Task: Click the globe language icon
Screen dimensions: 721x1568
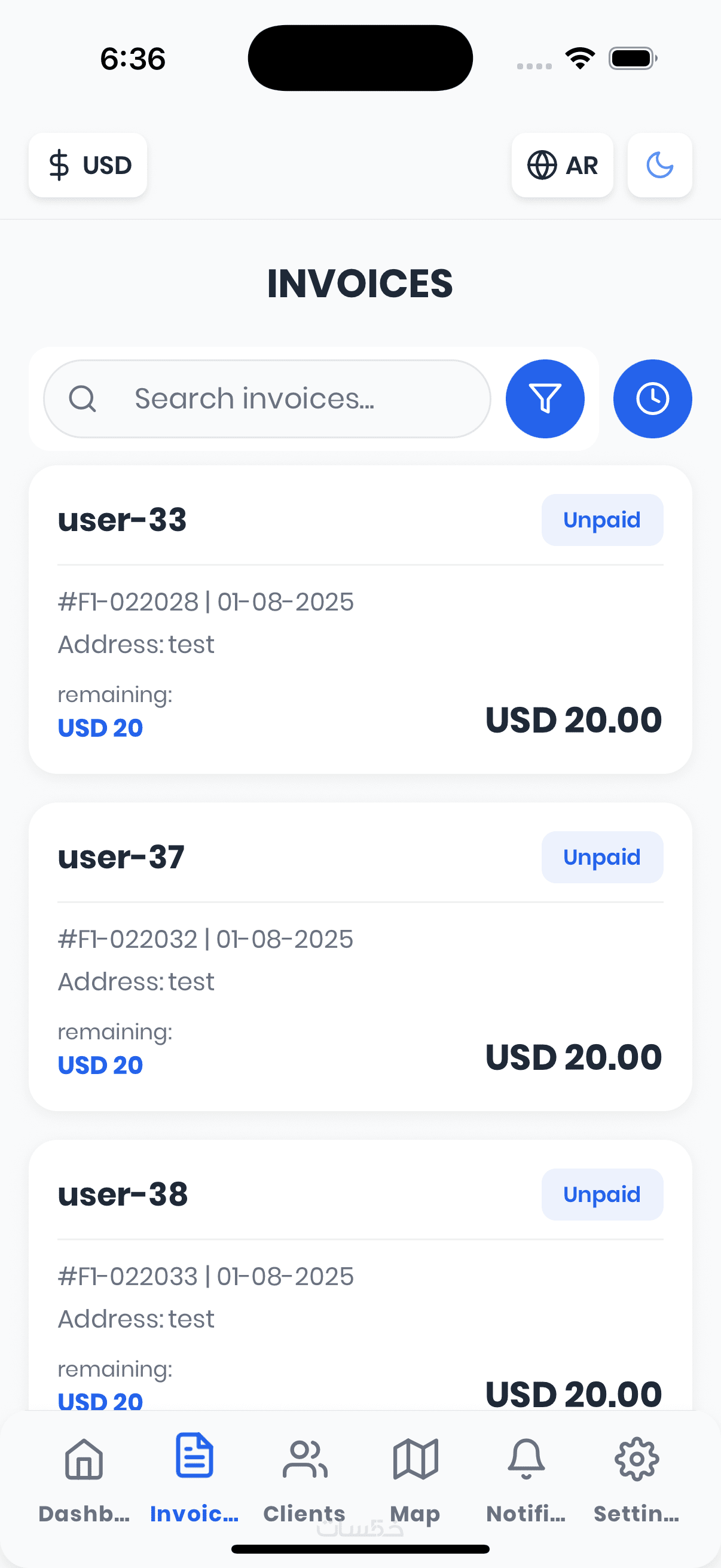Action: point(542,165)
